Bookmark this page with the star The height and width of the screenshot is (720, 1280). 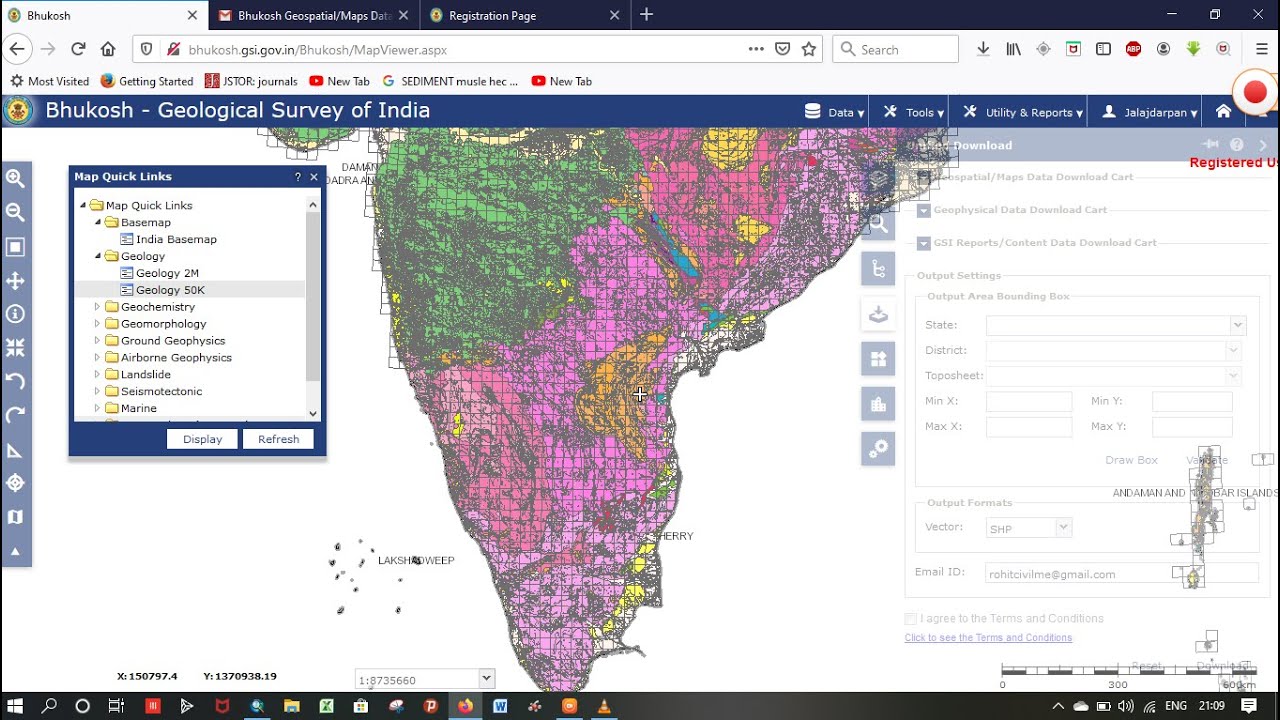pyautogui.click(x=809, y=49)
